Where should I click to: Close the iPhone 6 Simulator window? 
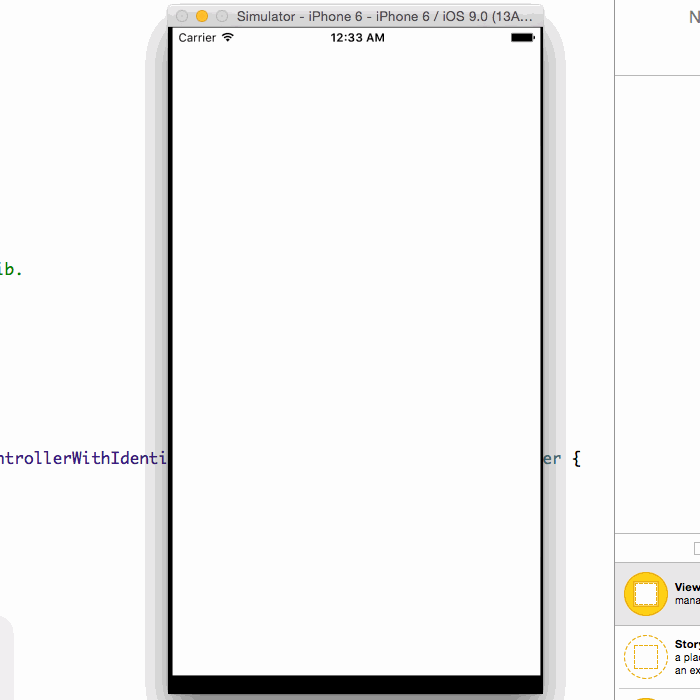(182, 16)
